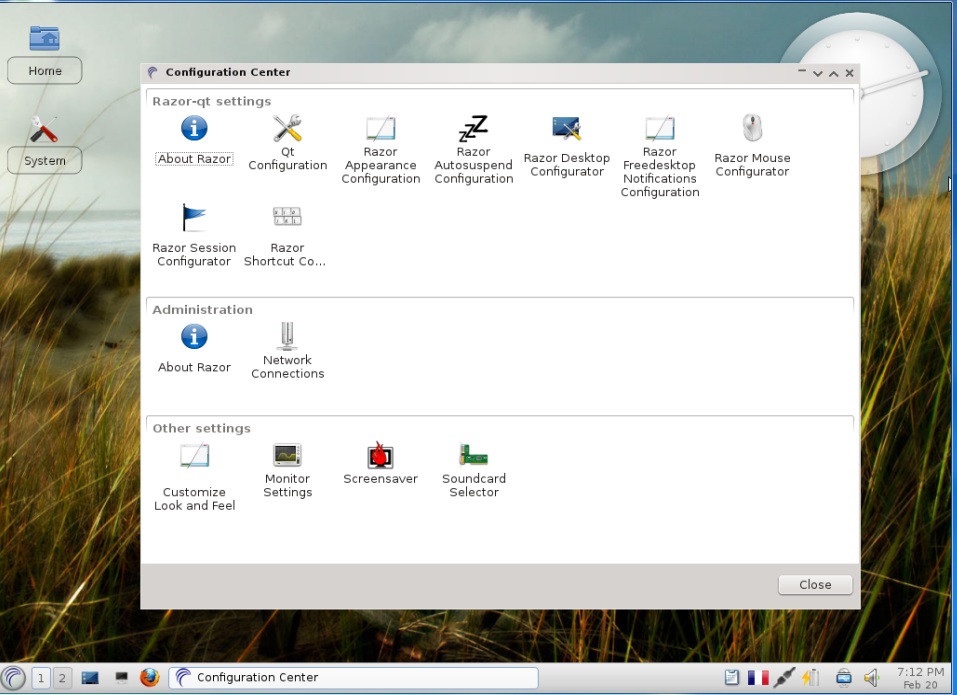Screen dimensions: 957x695
Task: Launch Razor Mouse Configurator
Action: pyautogui.click(x=753, y=146)
